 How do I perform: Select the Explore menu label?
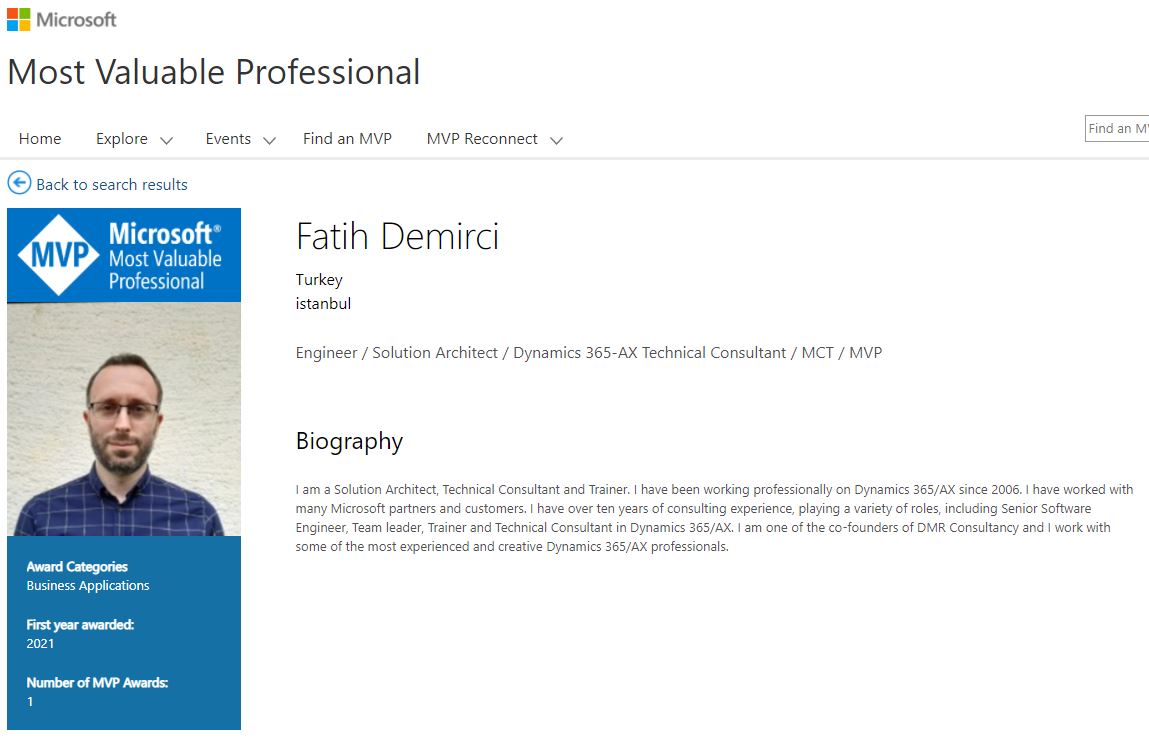122,139
